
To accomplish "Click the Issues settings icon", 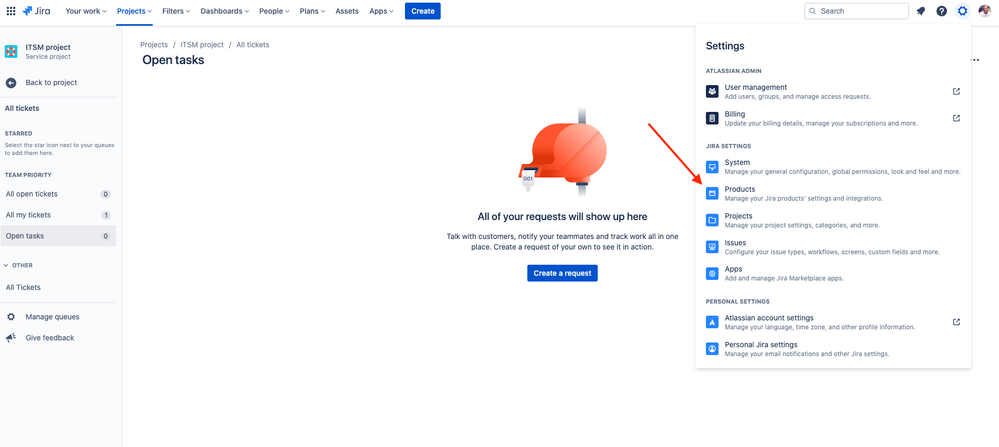I will pos(712,247).
